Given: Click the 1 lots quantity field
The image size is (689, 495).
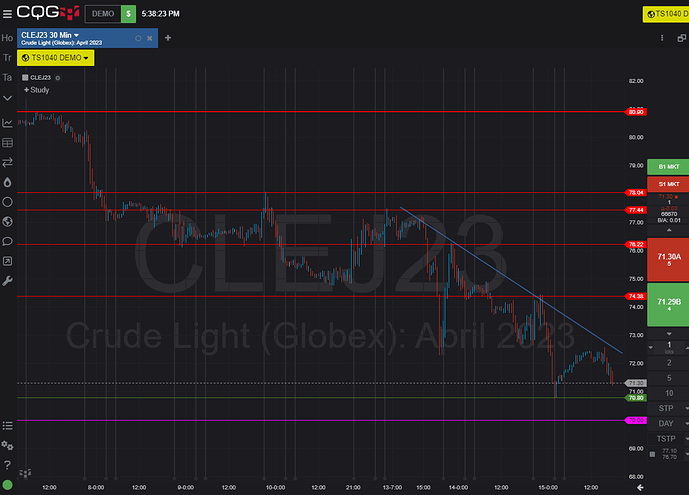Looking at the screenshot, I should coord(669,347).
